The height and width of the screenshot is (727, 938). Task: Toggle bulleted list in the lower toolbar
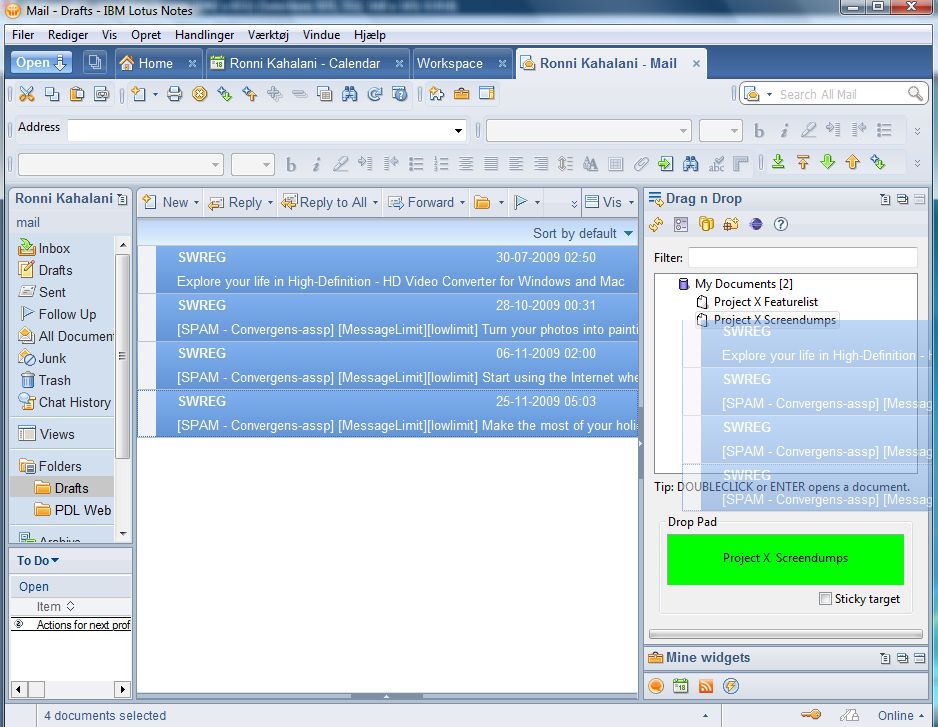416,164
